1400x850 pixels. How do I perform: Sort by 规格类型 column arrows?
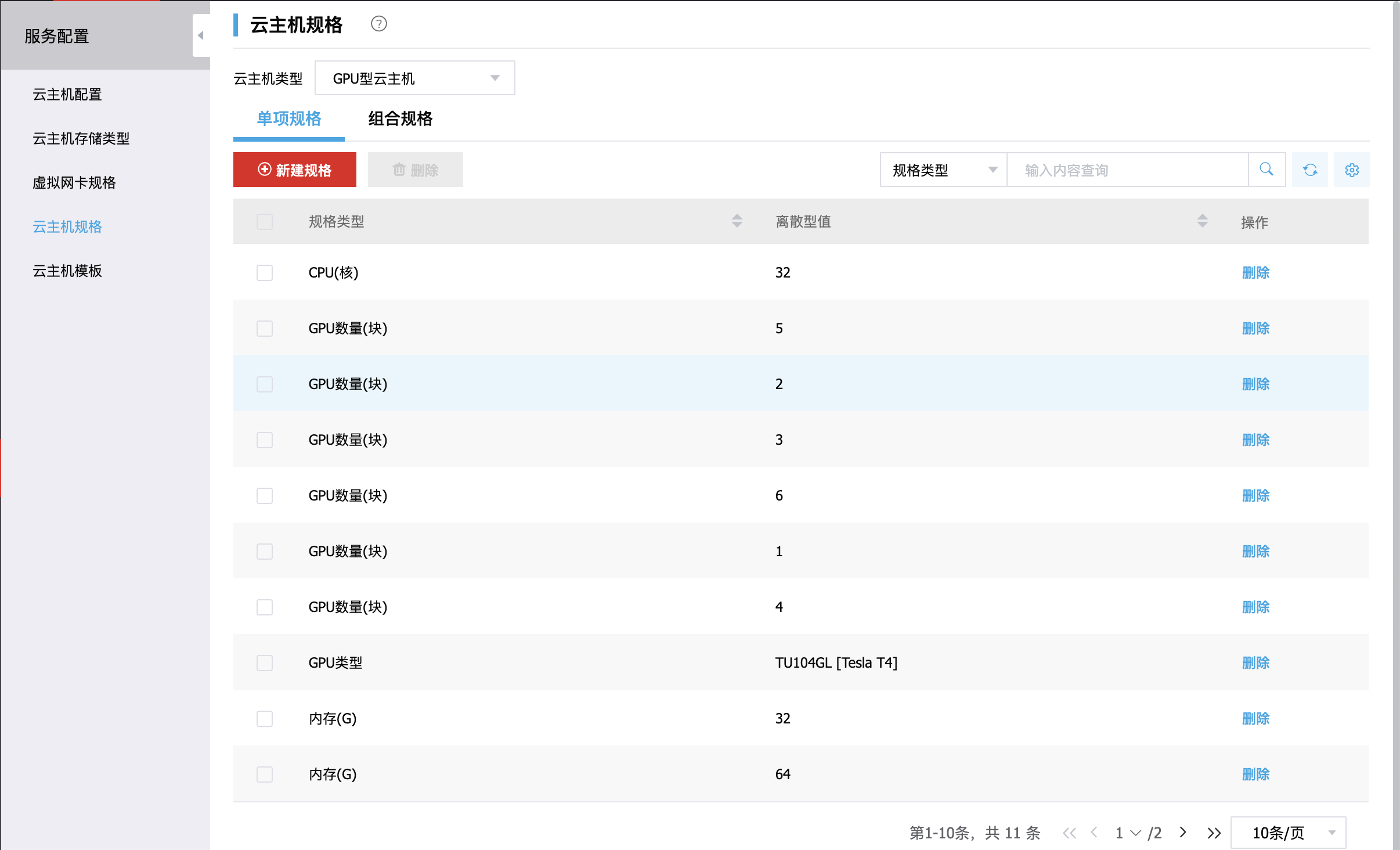pyautogui.click(x=737, y=221)
